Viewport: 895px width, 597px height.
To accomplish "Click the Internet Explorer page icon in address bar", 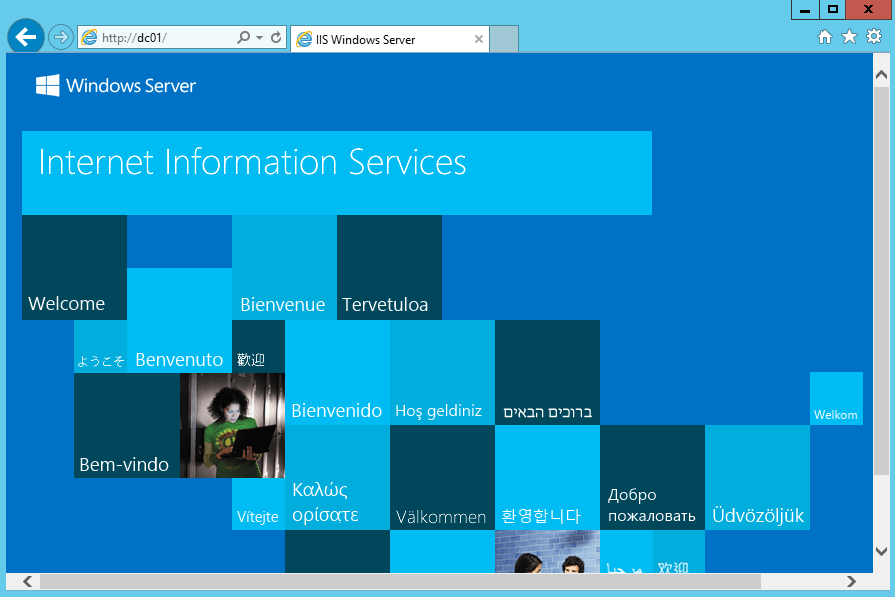I will coord(89,38).
